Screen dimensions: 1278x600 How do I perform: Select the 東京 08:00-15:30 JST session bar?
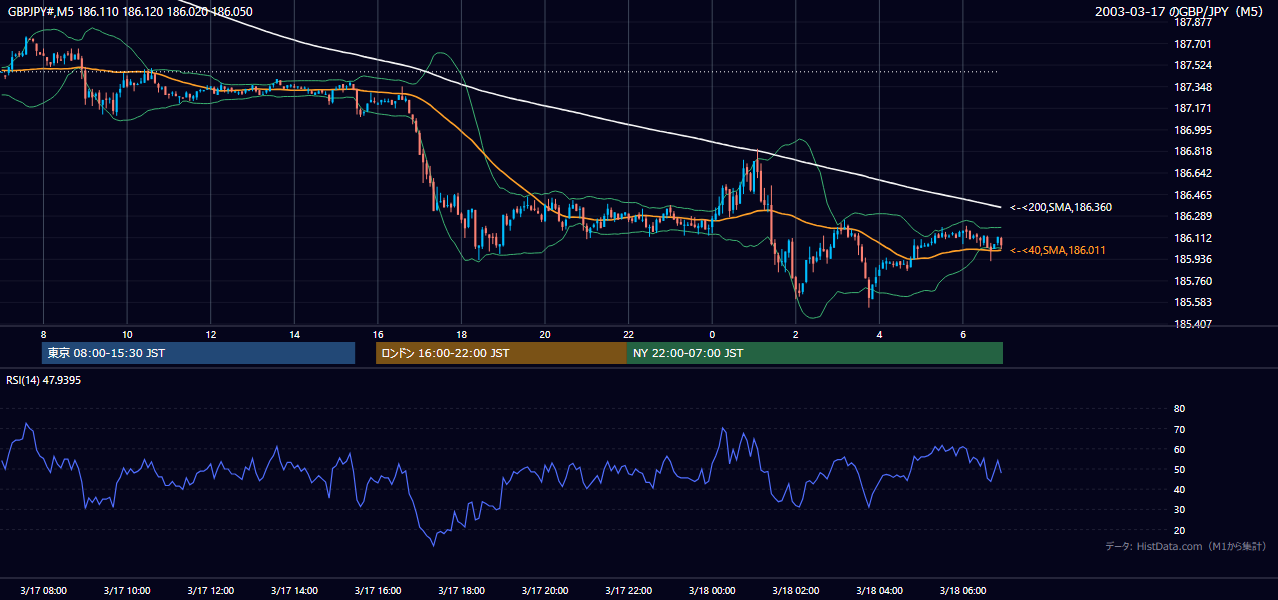click(198, 353)
